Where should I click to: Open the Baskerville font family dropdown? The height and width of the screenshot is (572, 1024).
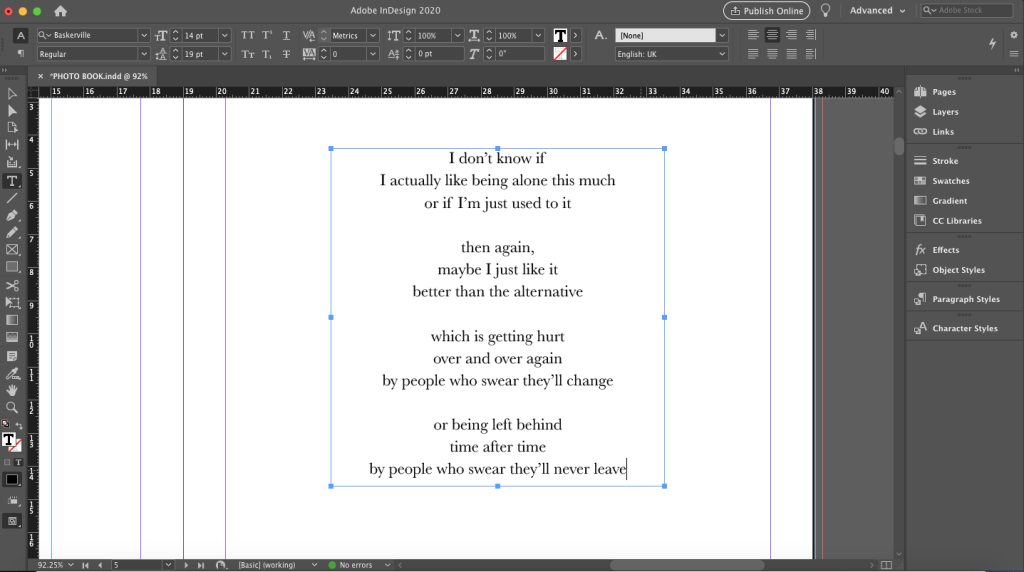pos(144,35)
